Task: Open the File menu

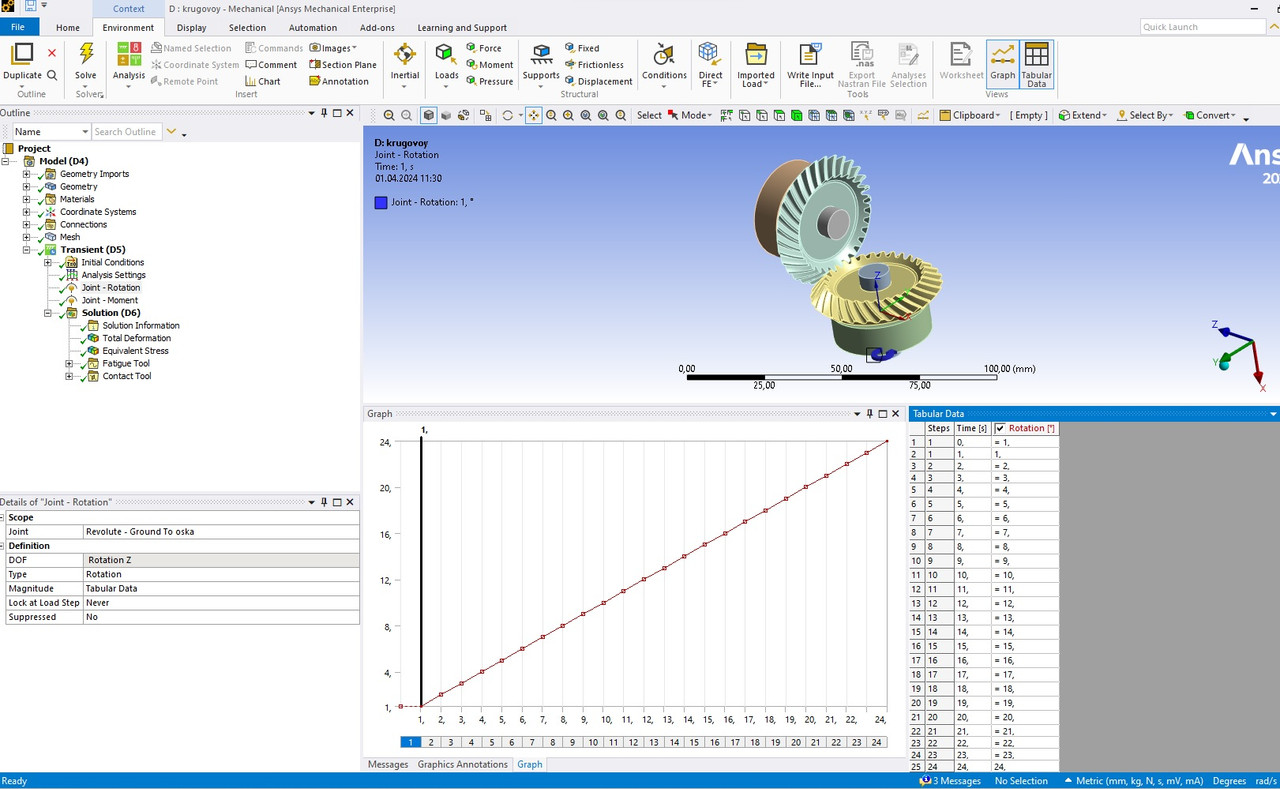Action: click(18, 27)
